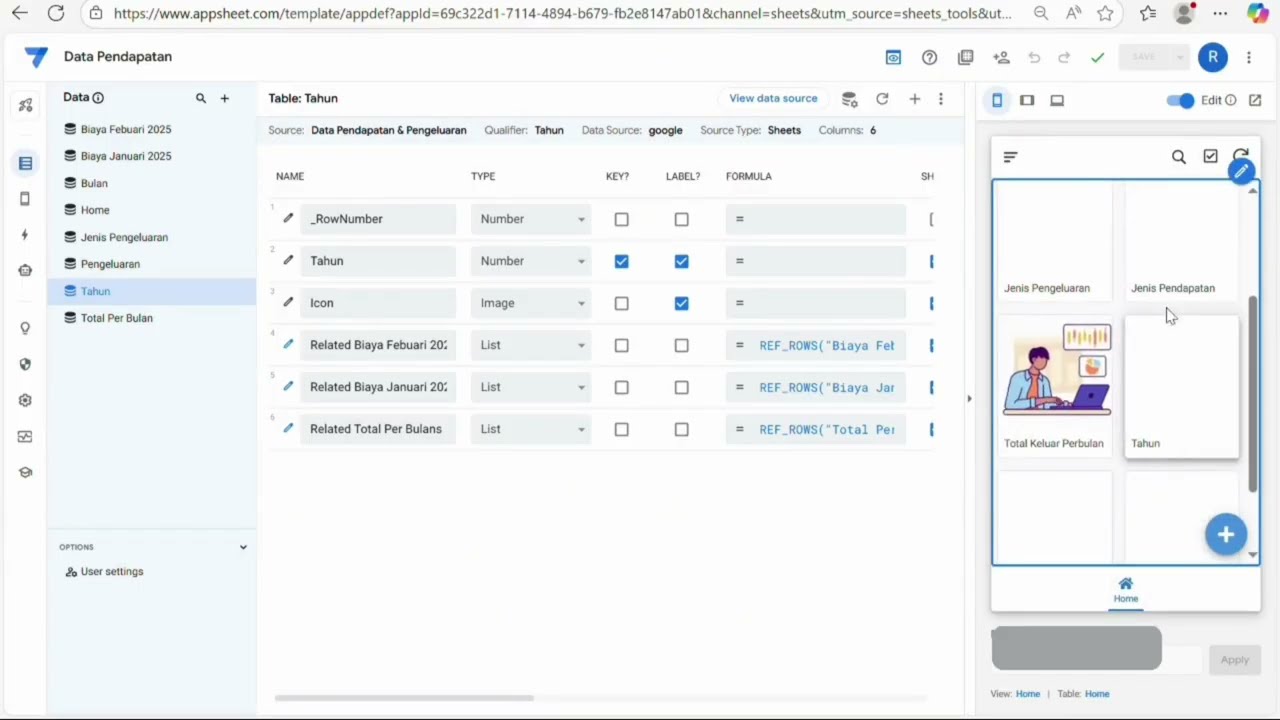Add a new data table with plus
Viewport: 1280px width, 720px height.
coord(225,98)
